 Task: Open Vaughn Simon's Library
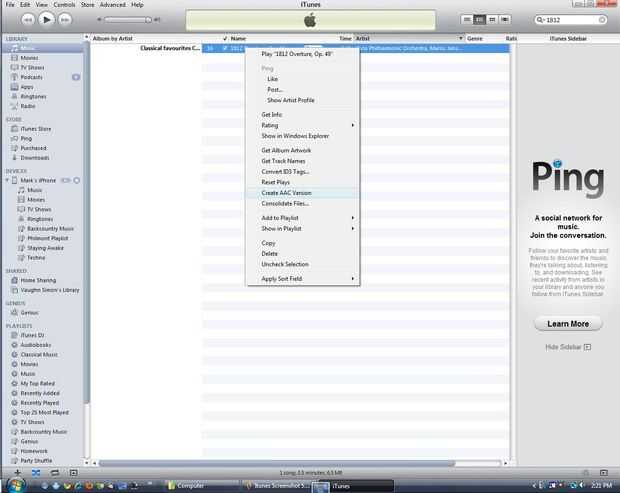pyautogui.click(x=50, y=290)
